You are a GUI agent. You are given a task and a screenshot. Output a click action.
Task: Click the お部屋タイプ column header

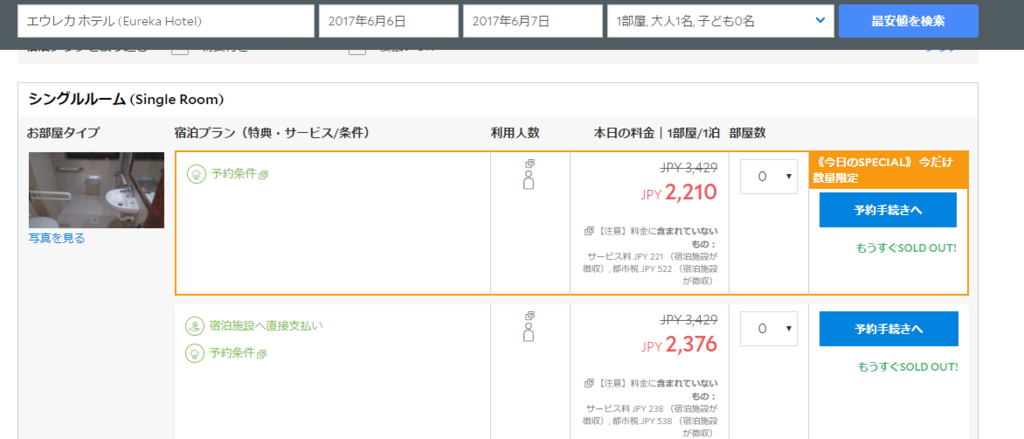63,133
